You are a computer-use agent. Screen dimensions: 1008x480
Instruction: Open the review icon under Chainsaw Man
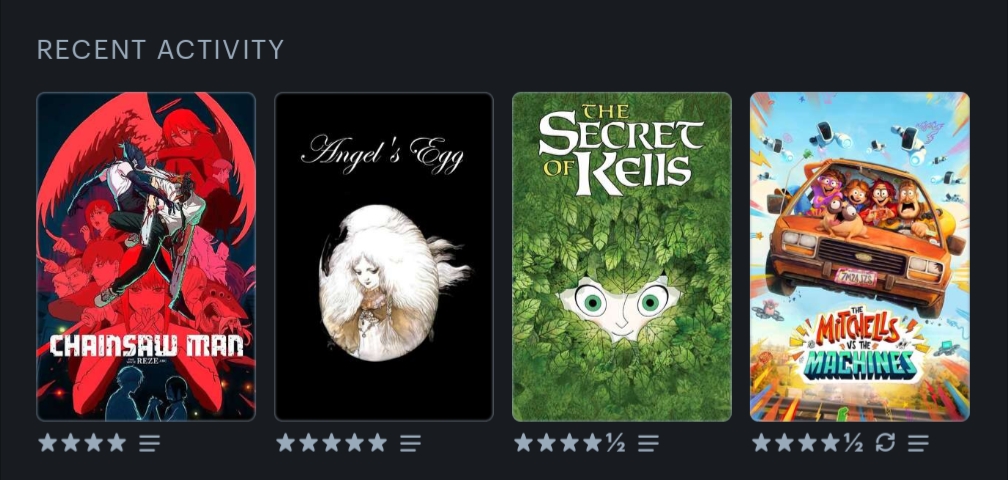coord(149,443)
